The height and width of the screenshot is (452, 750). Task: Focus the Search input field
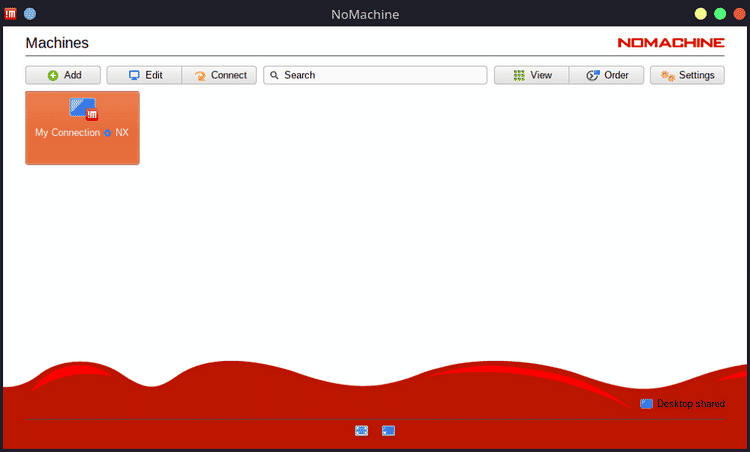(375, 75)
